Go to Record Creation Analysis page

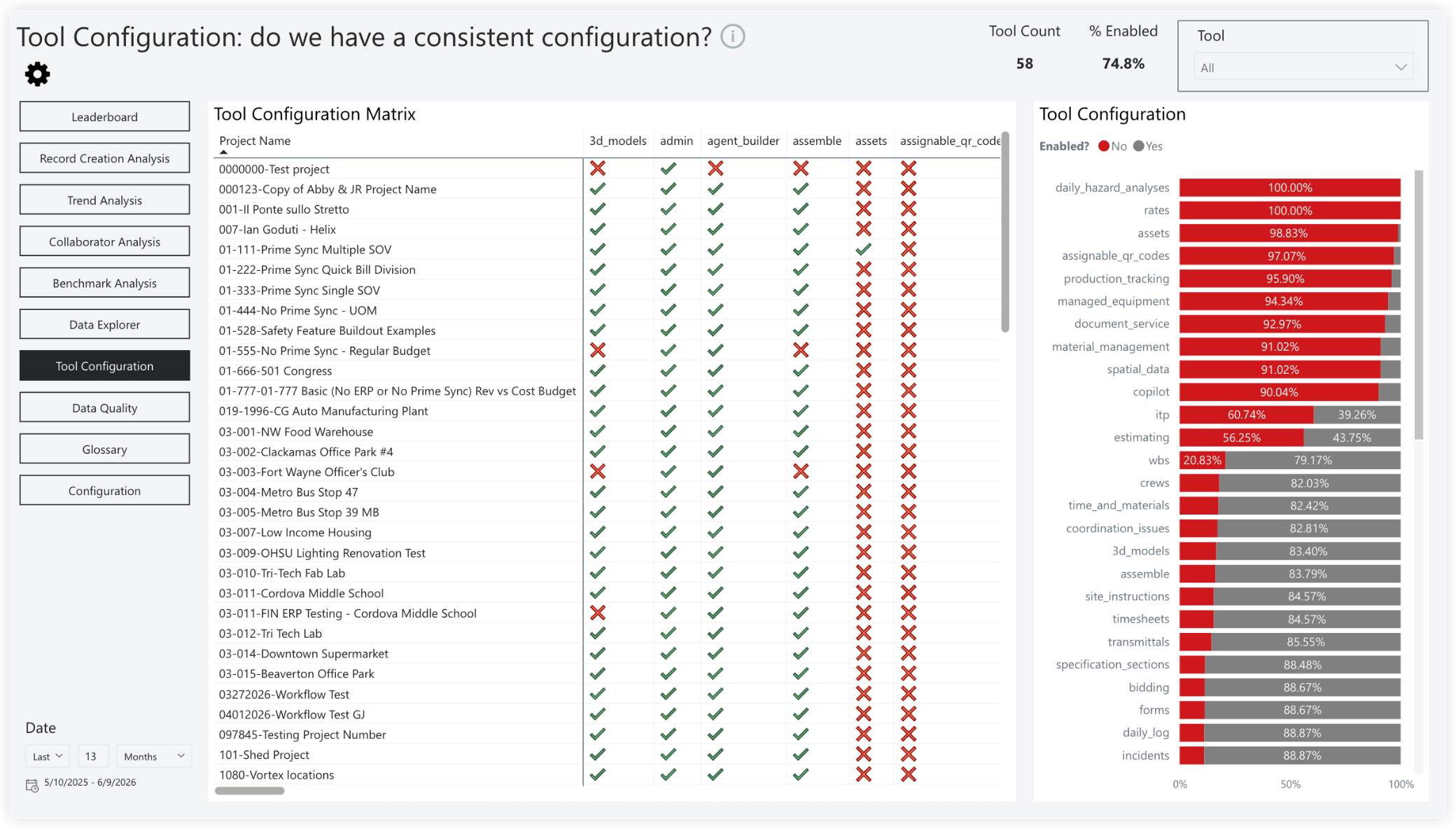(104, 158)
